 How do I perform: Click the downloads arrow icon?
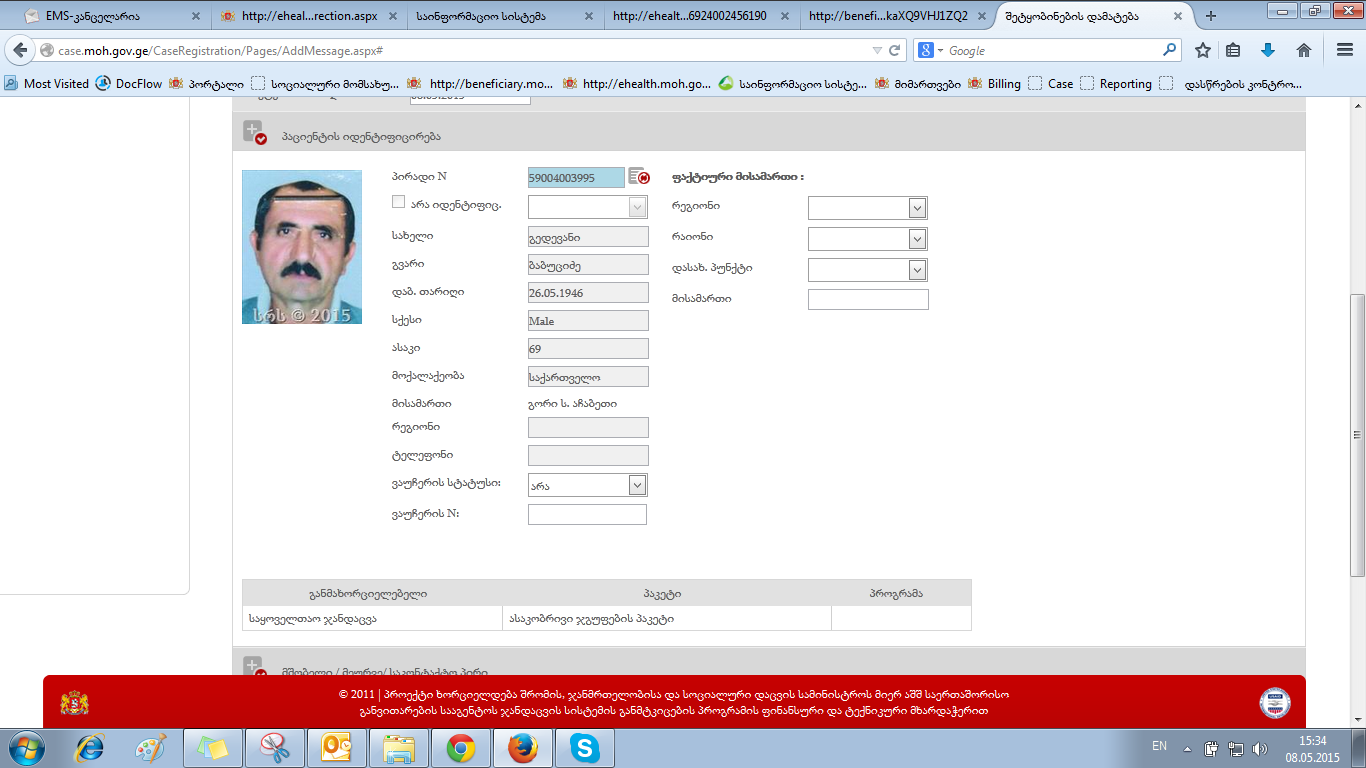[x=1268, y=50]
